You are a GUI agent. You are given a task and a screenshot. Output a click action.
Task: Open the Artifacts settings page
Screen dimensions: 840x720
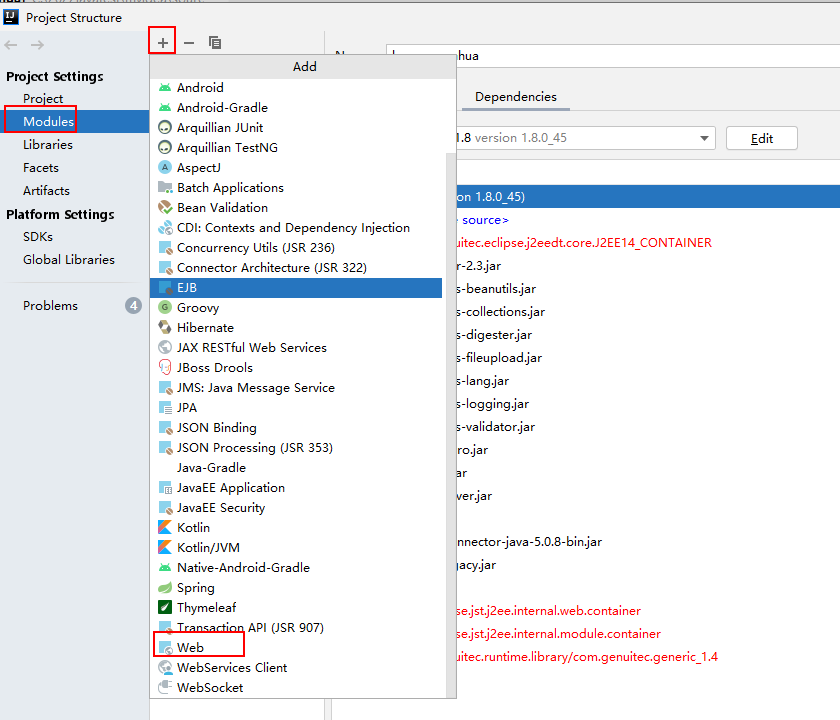coord(46,191)
